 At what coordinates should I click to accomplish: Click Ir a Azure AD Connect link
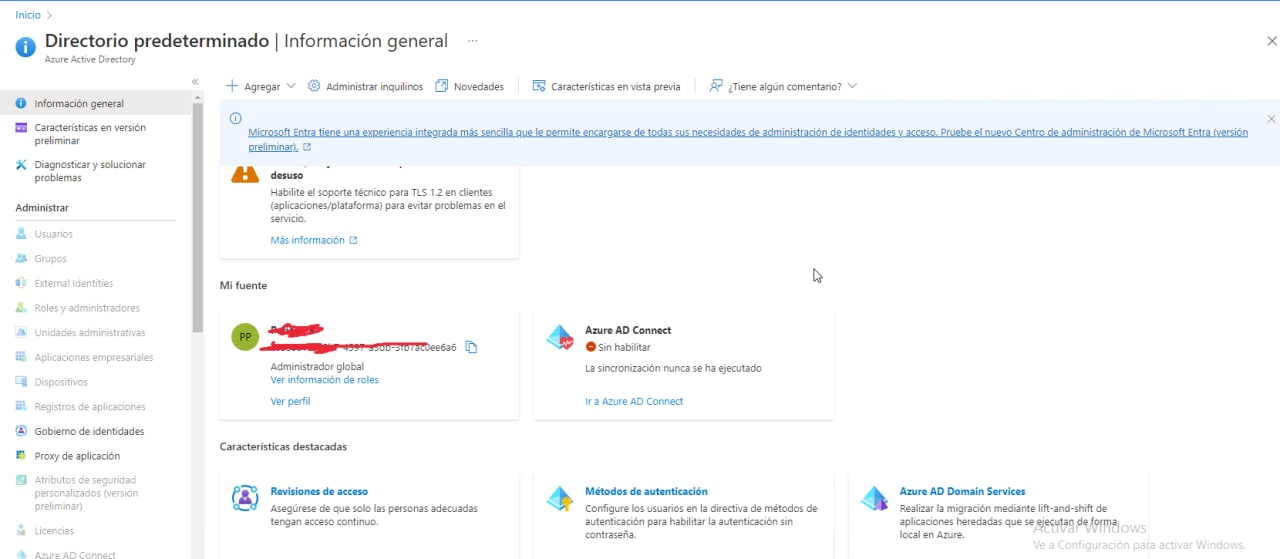[634, 401]
